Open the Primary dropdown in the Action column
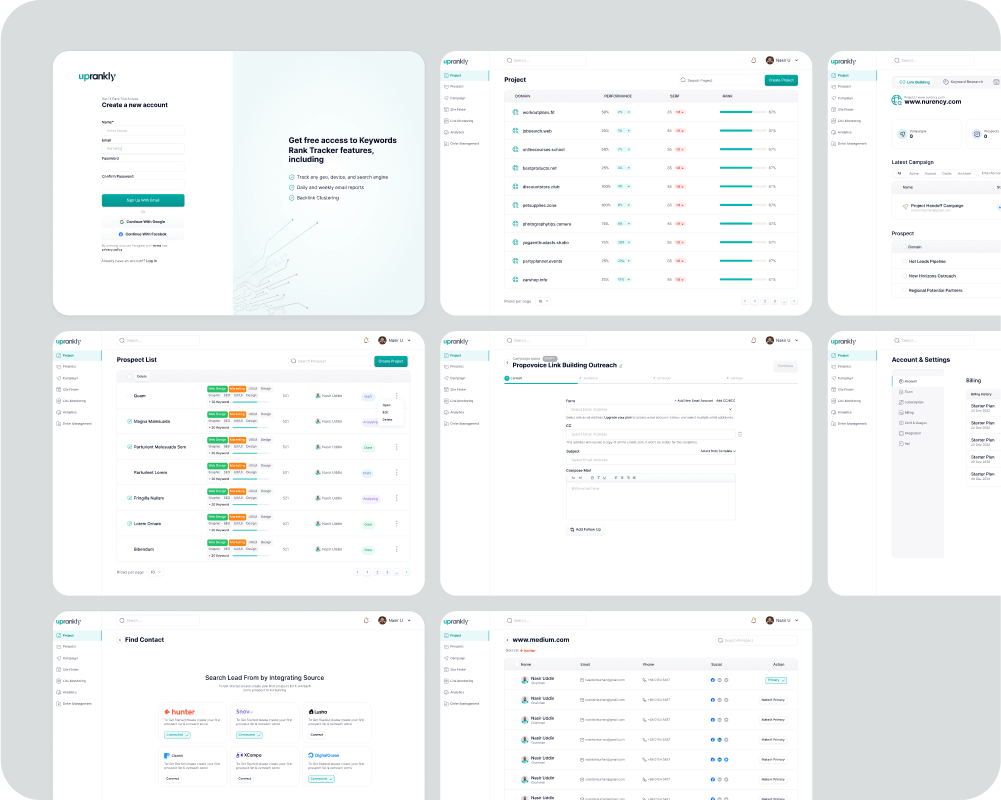The image size is (1001, 800). (x=778, y=680)
